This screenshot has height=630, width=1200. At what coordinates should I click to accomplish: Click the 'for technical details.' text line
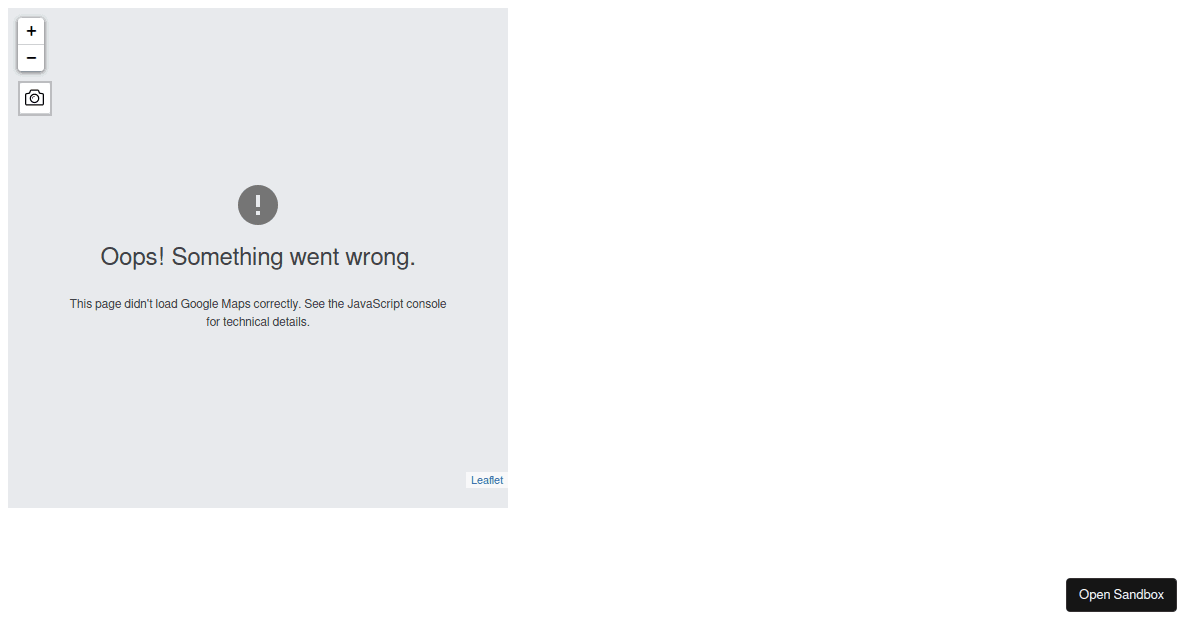coord(258,322)
